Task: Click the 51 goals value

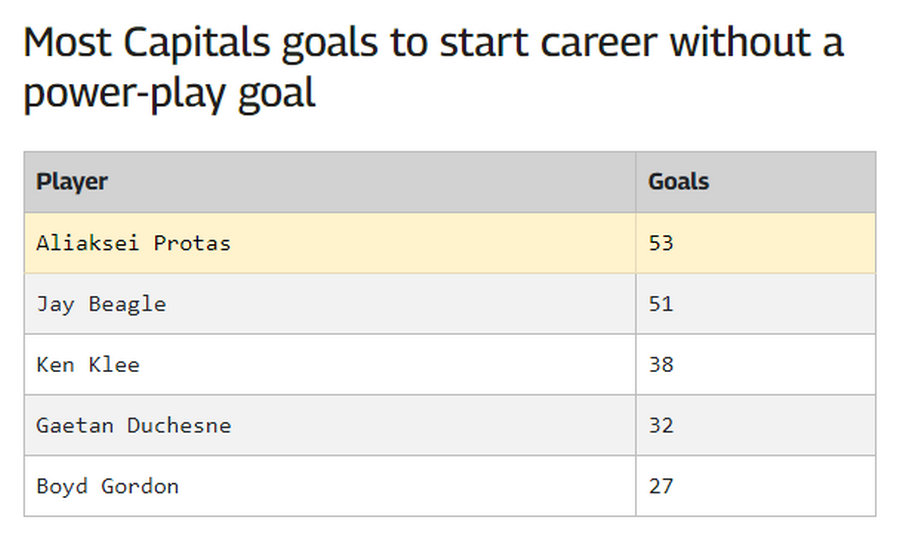Action: pyautogui.click(x=661, y=304)
